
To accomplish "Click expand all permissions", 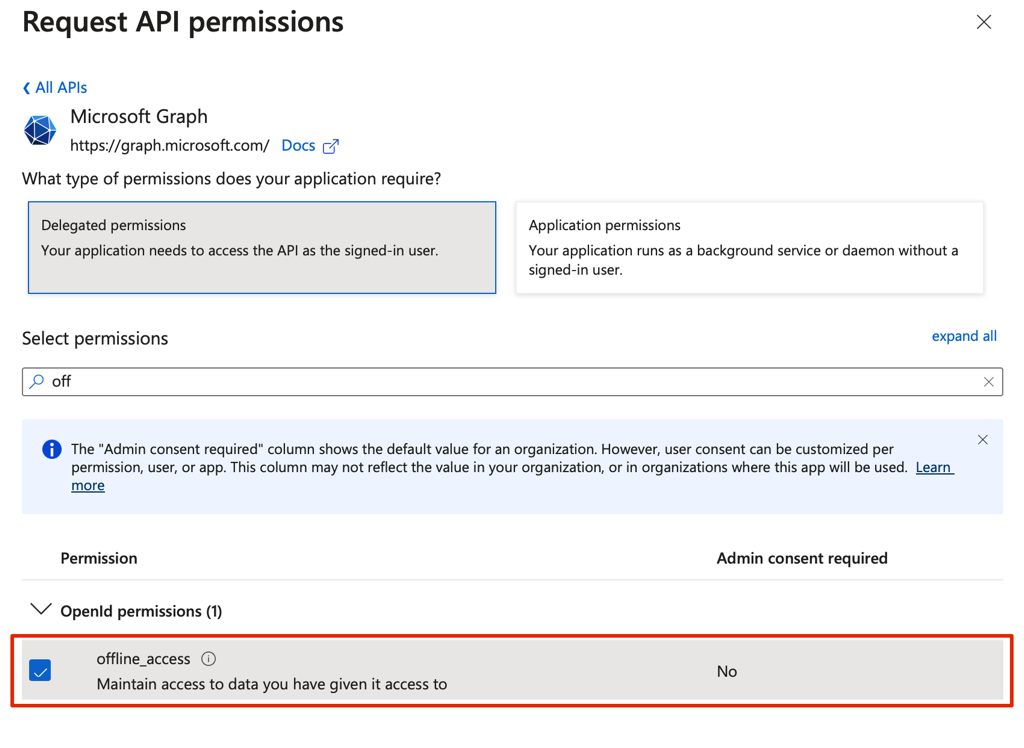I will point(964,336).
